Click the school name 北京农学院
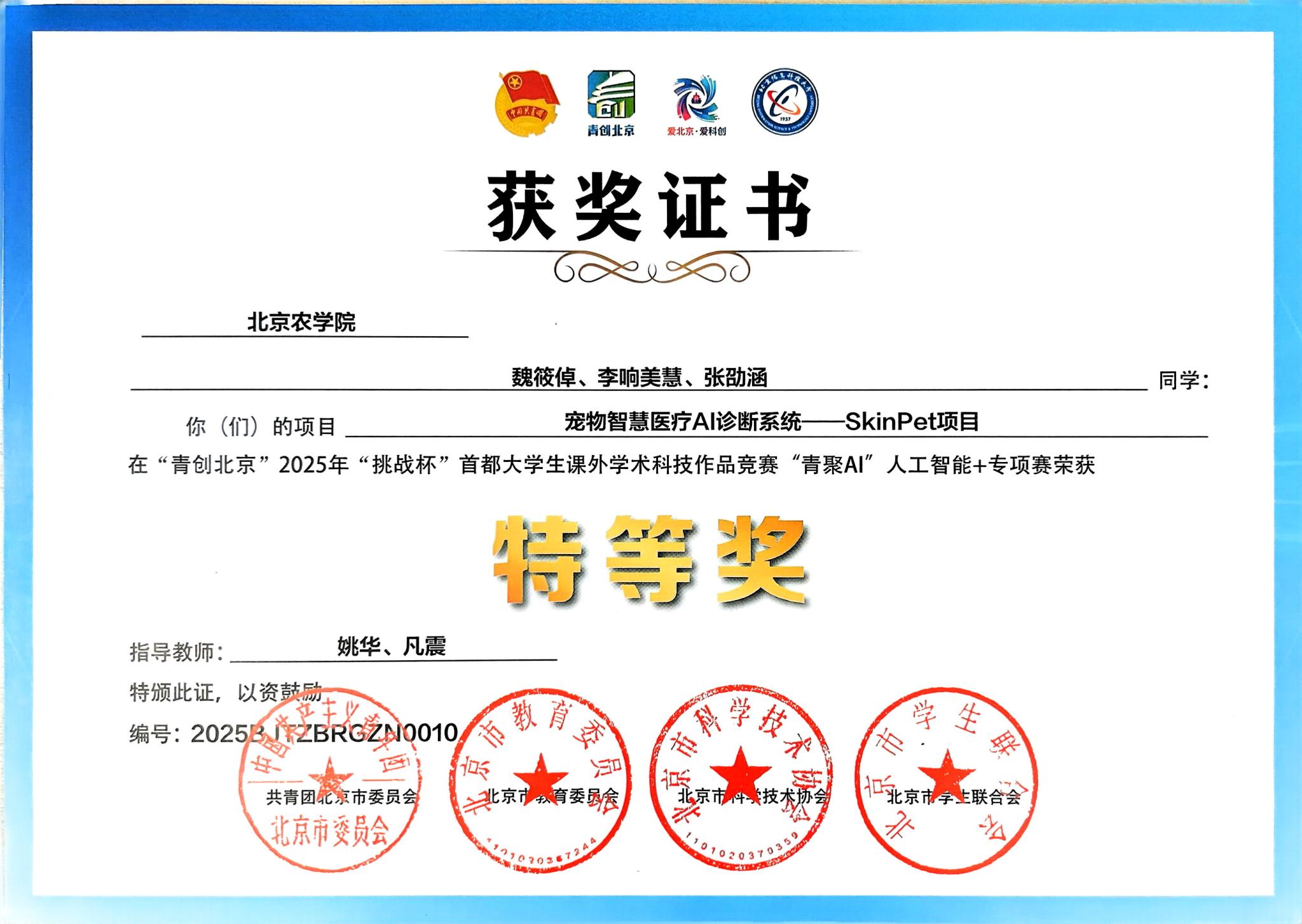1302x924 pixels. [301, 322]
